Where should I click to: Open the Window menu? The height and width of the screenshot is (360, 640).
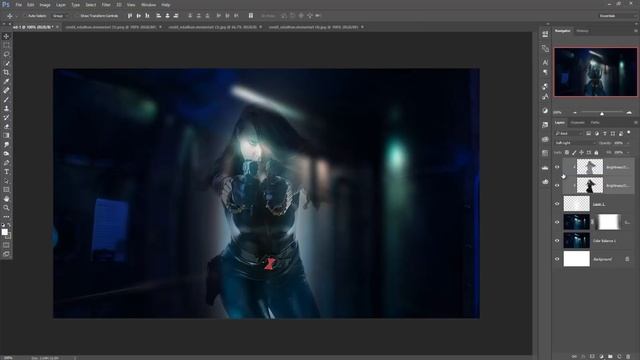coord(149,5)
